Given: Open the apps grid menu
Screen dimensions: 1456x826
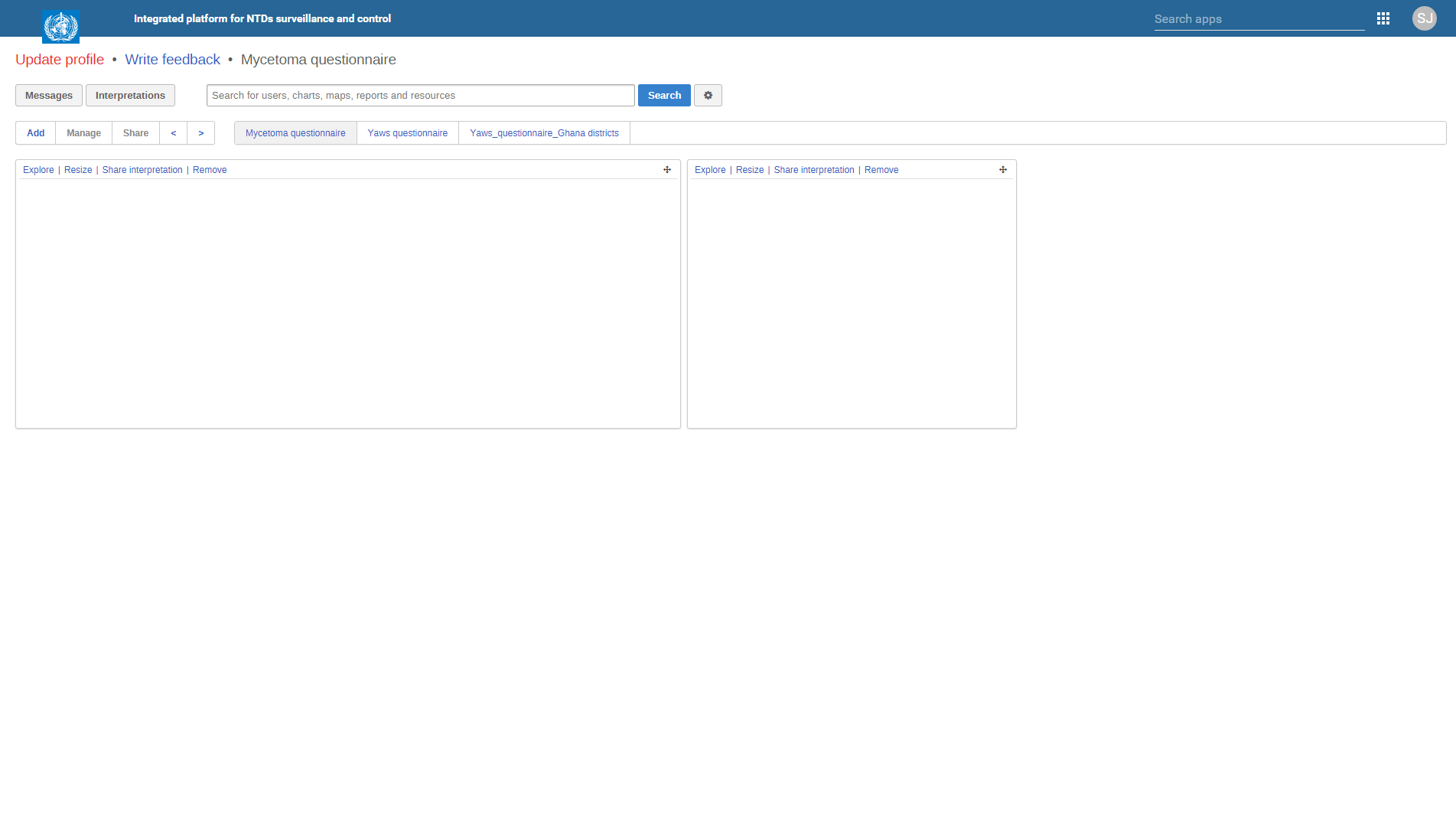Looking at the screenshot, I should coord(1383,18).
